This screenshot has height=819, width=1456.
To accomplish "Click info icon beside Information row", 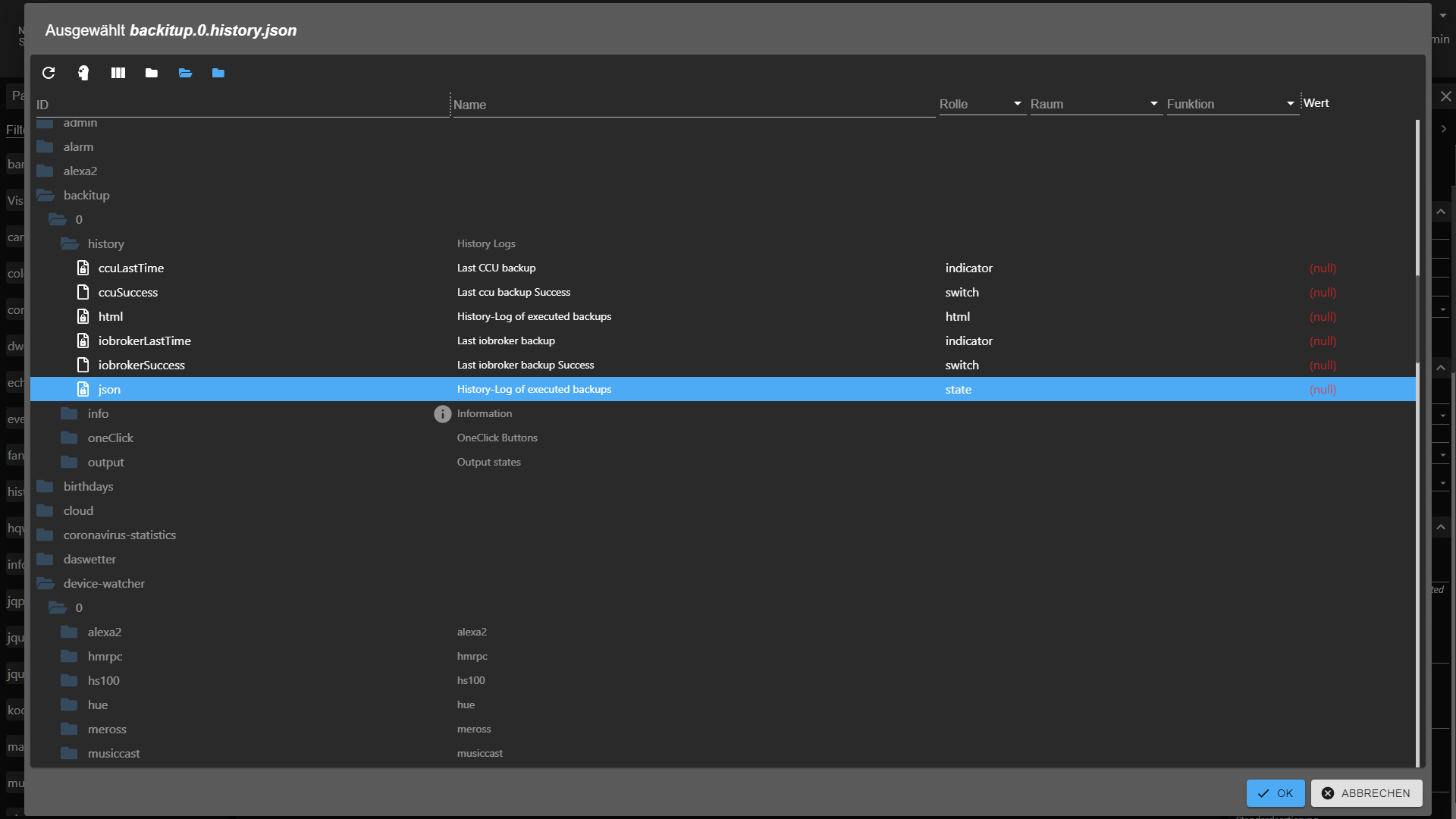I will tap(442, 414).
